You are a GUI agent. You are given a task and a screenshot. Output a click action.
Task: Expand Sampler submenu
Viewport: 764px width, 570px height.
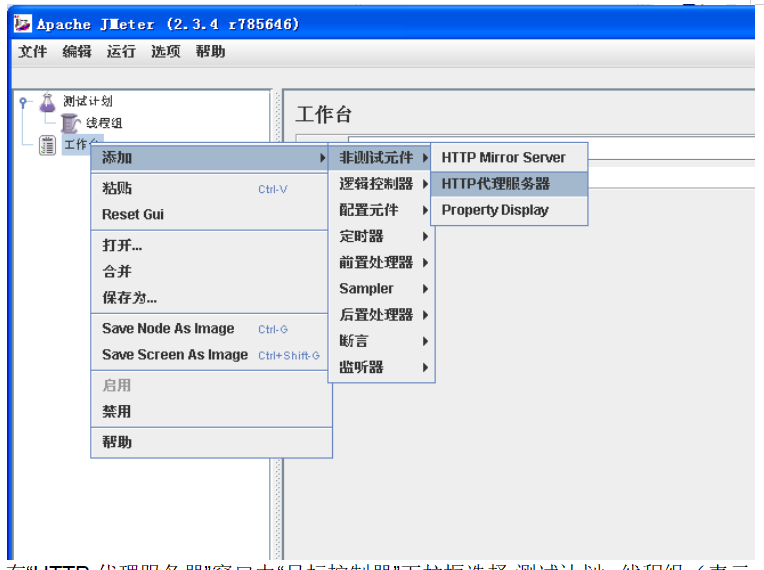(382, 289)
